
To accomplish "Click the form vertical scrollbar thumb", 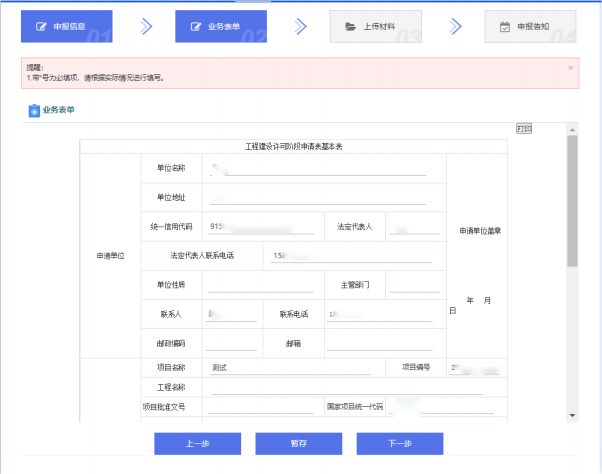I will click(x=572, y=201).
